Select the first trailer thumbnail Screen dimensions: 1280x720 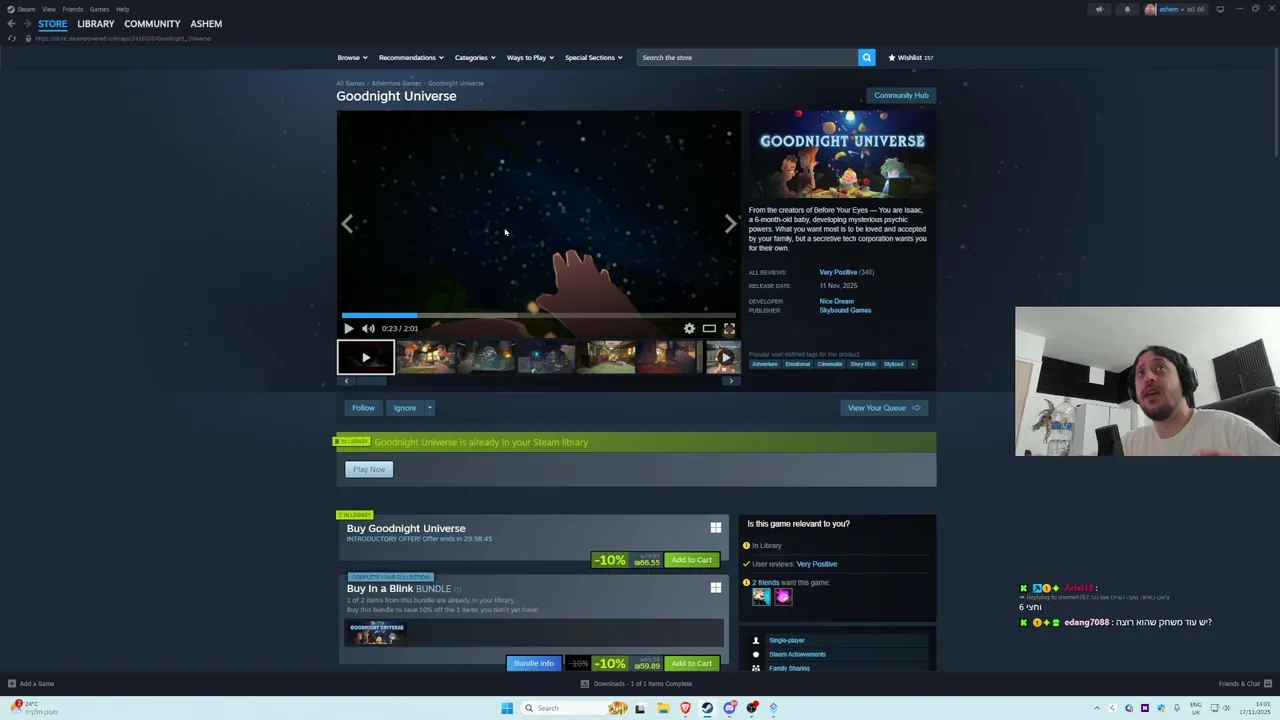pos(365,357)
